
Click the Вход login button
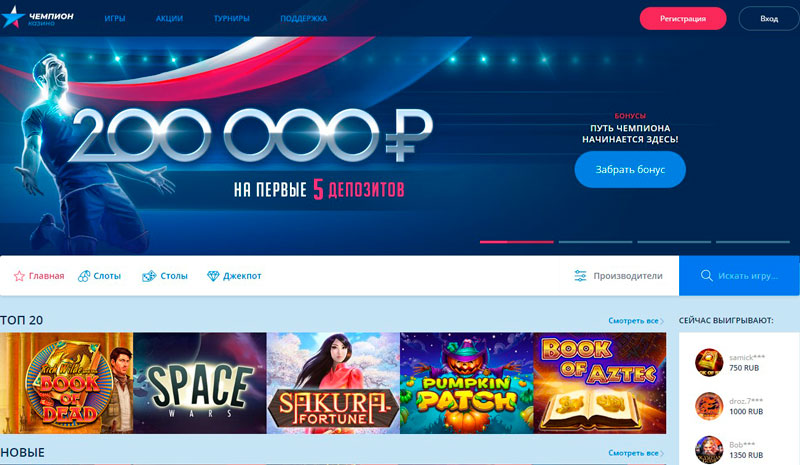click(x=769, y=18)
